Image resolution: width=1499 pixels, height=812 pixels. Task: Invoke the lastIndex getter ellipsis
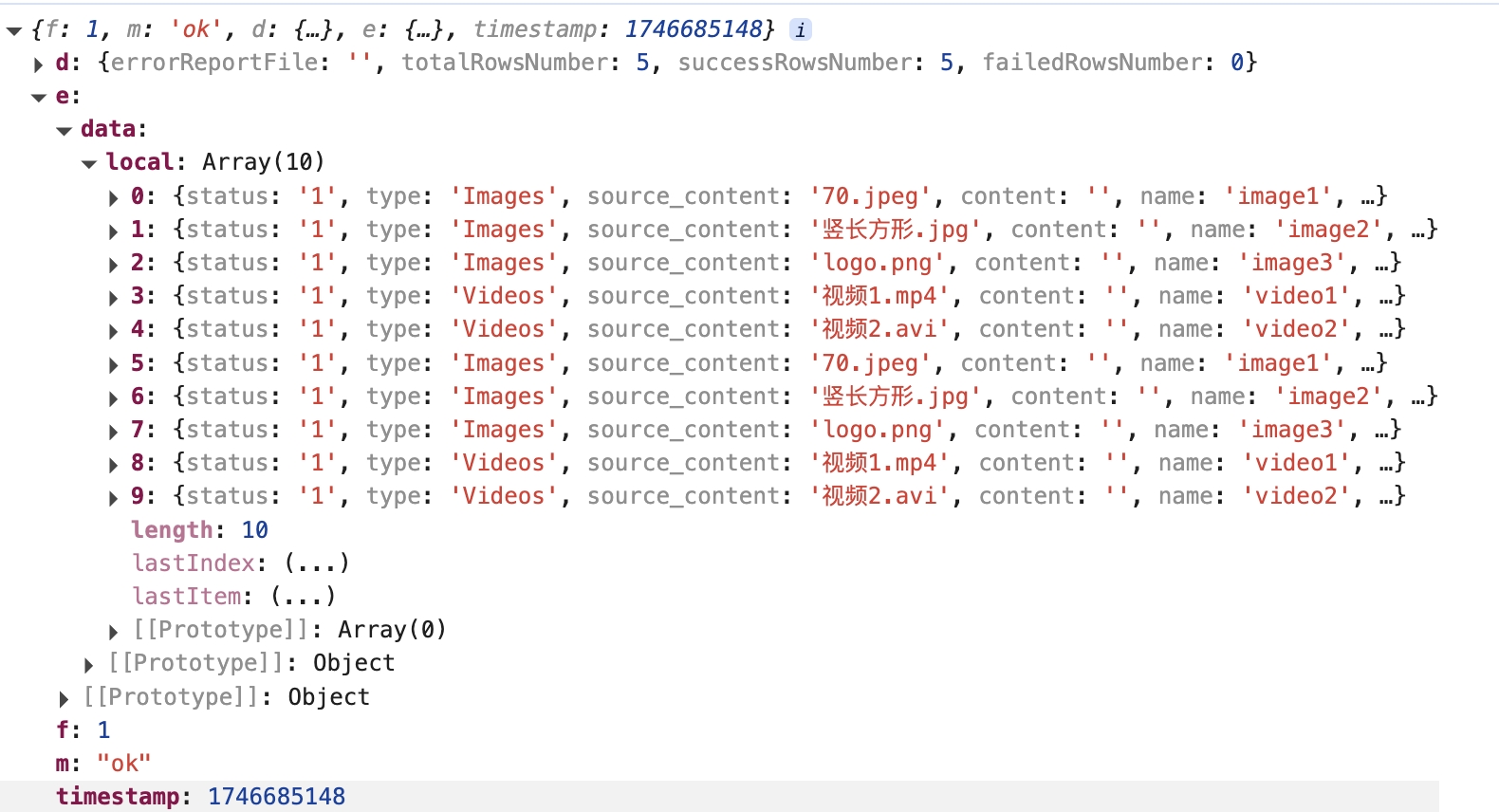click(317, 563)
